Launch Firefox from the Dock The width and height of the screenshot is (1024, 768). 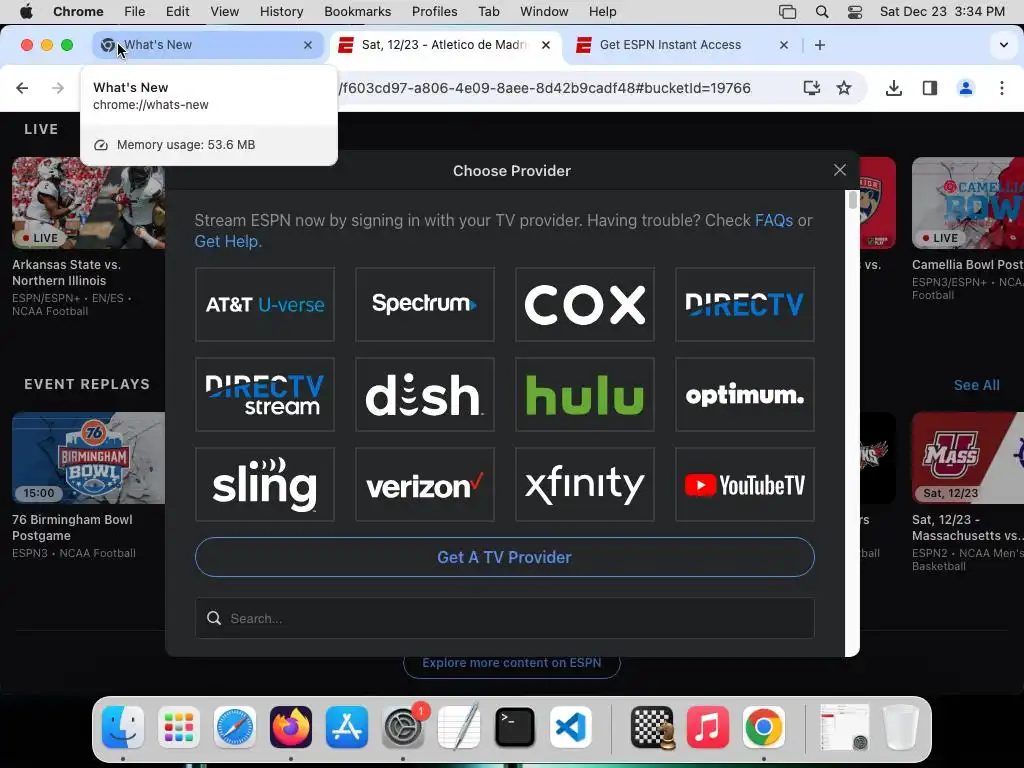click(291, 727)
